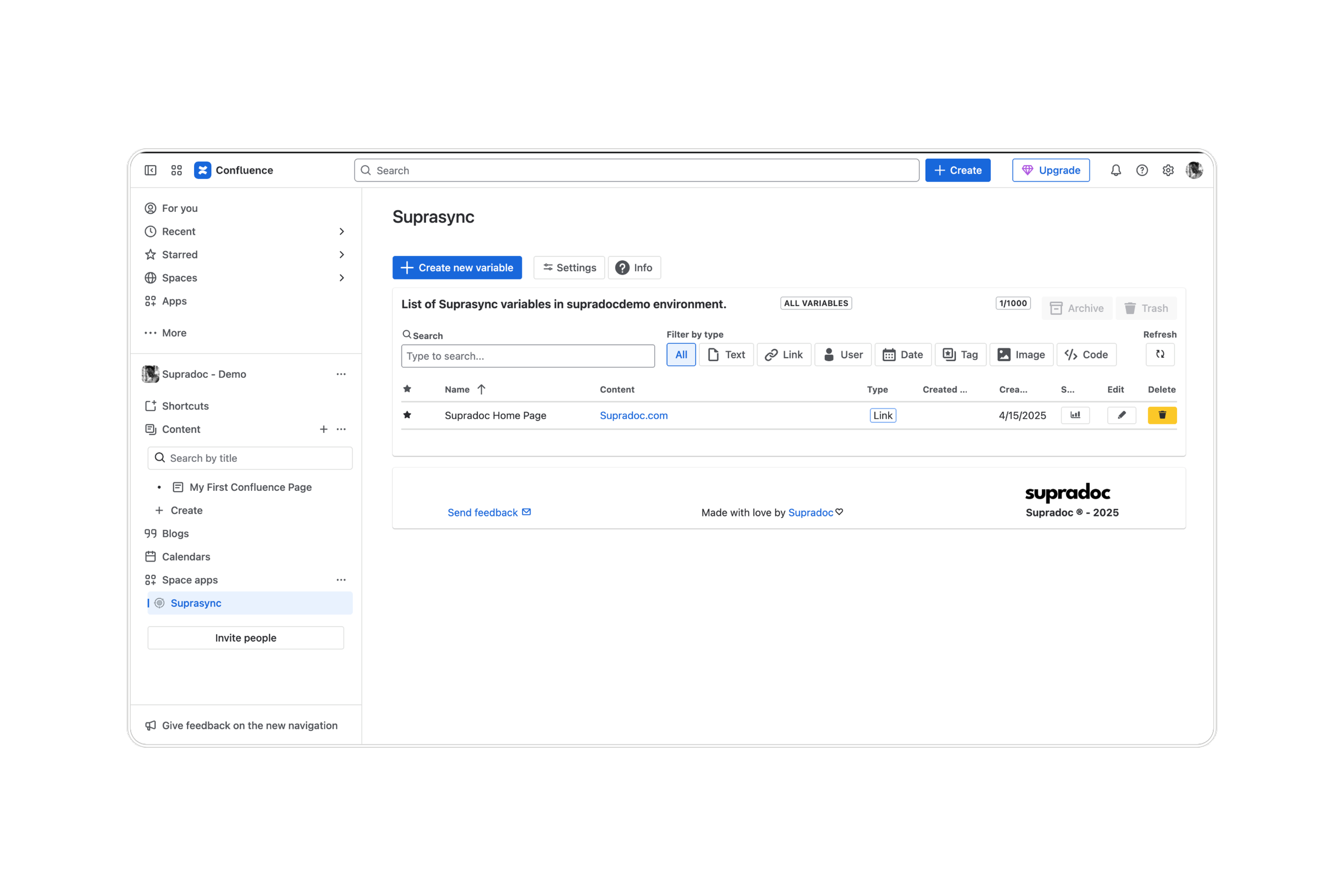Screen dimensions: 1344x896
Task: Delete the Supradoc Home Page variable
Action: coord(1162,415)
